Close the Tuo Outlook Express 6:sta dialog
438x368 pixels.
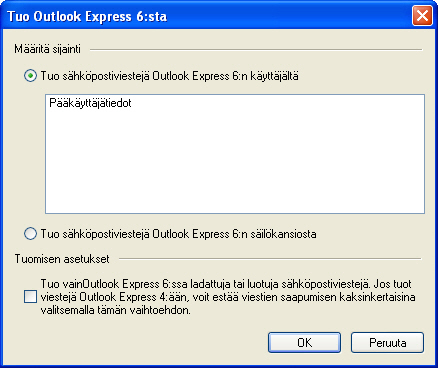coord(422,15)
